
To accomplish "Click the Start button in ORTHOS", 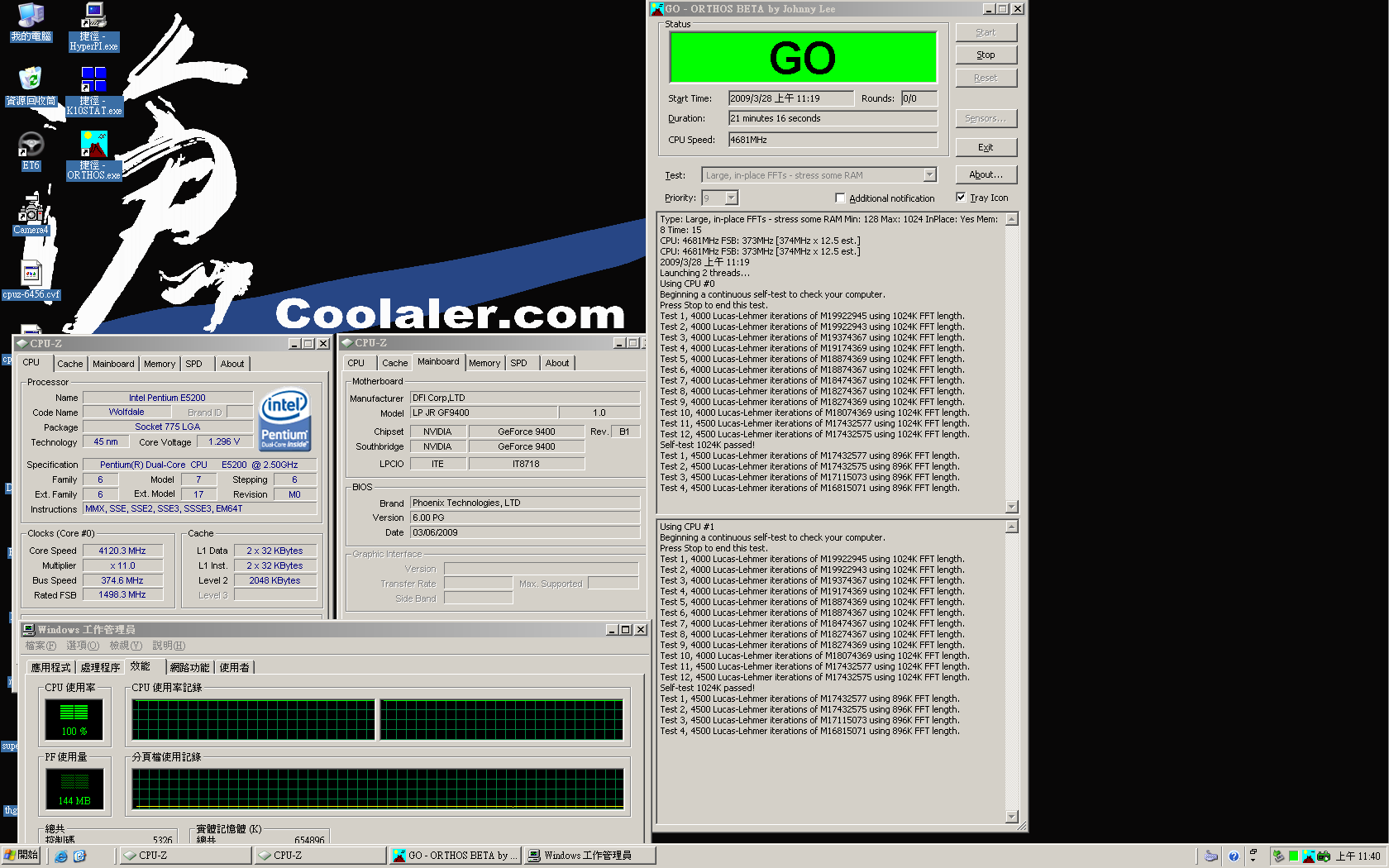I will coord(986,32).
